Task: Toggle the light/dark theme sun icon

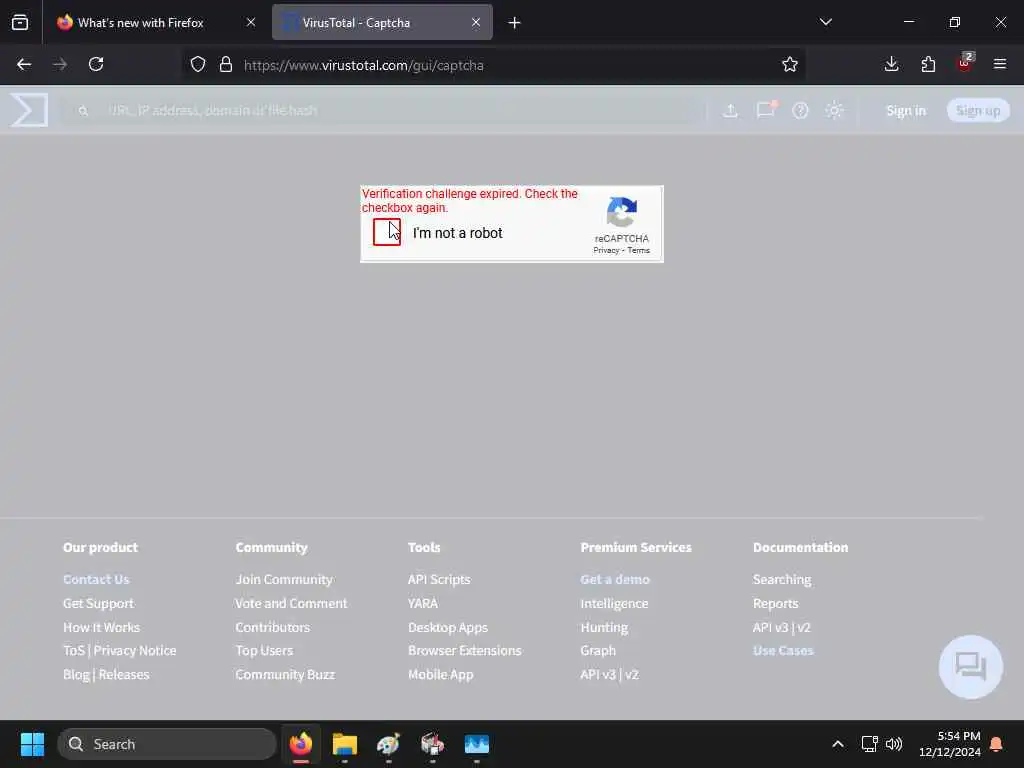Action: 834,110
